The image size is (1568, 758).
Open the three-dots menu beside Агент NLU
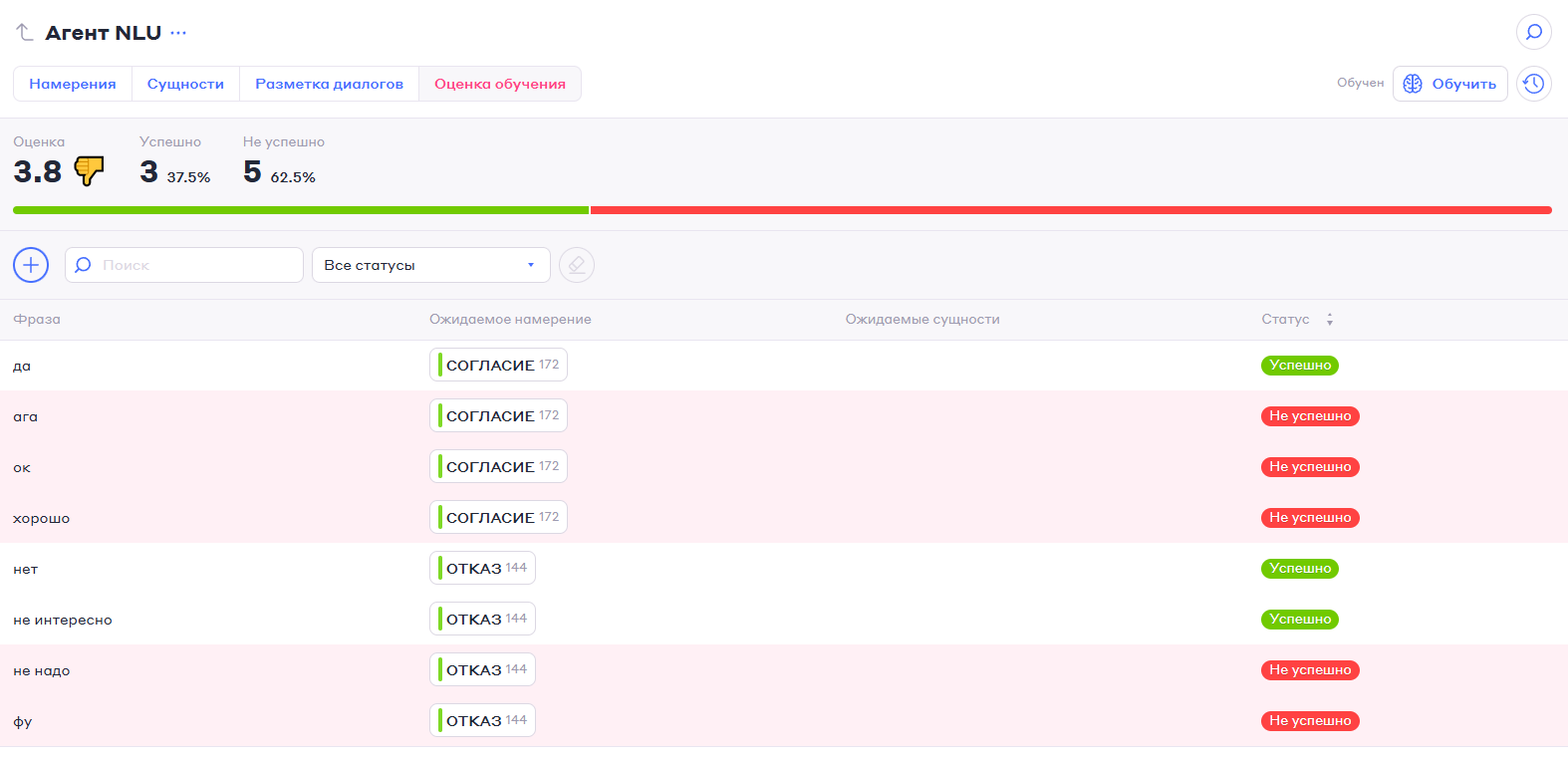click(x=178, y=33)
